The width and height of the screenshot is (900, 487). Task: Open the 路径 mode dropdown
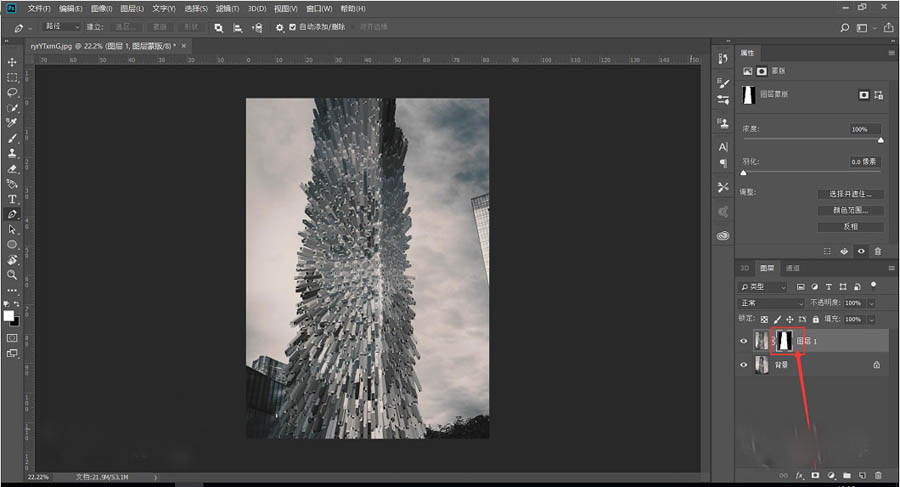click(x=60, y=27)
